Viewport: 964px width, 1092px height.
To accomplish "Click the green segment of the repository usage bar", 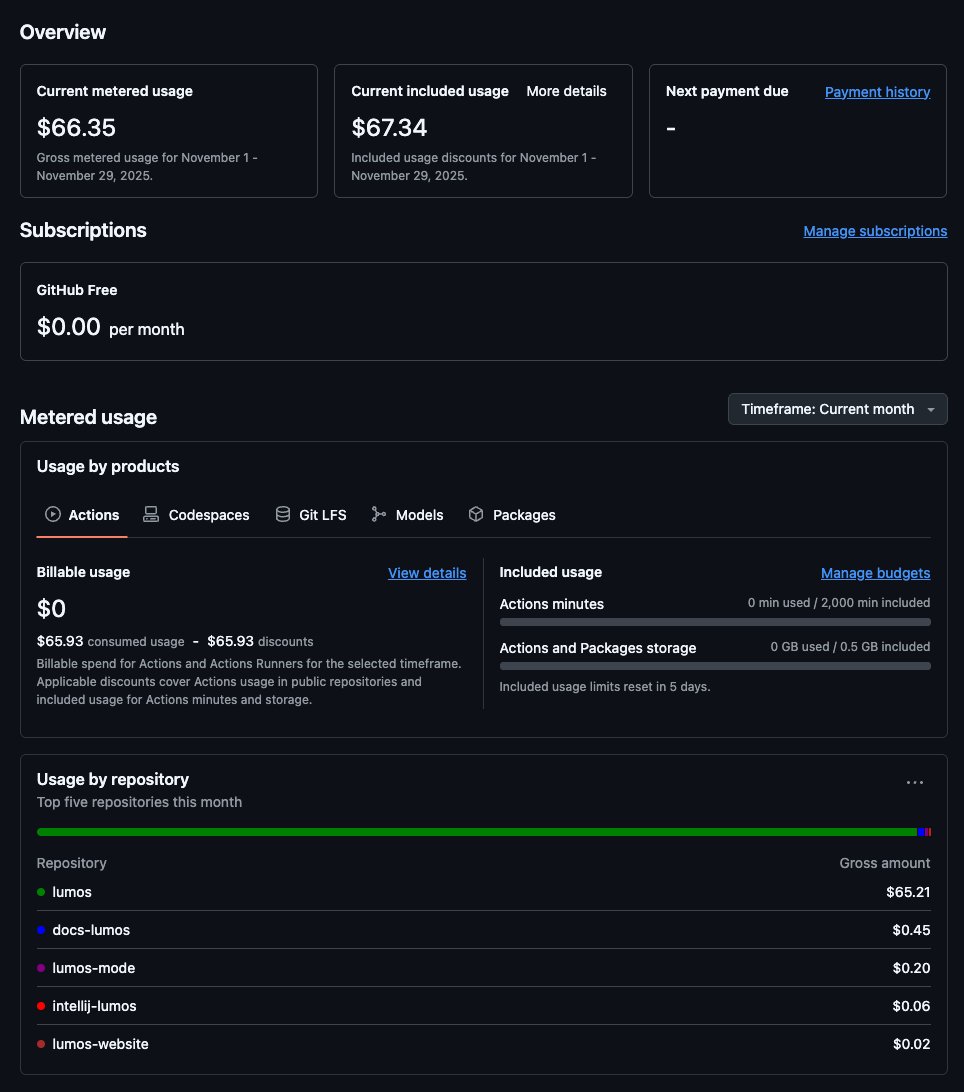I will (477, 832).
